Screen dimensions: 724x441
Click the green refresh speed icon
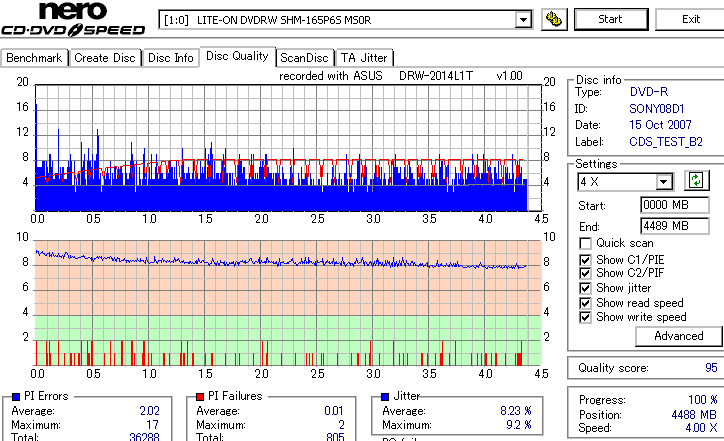pos(696,181)
